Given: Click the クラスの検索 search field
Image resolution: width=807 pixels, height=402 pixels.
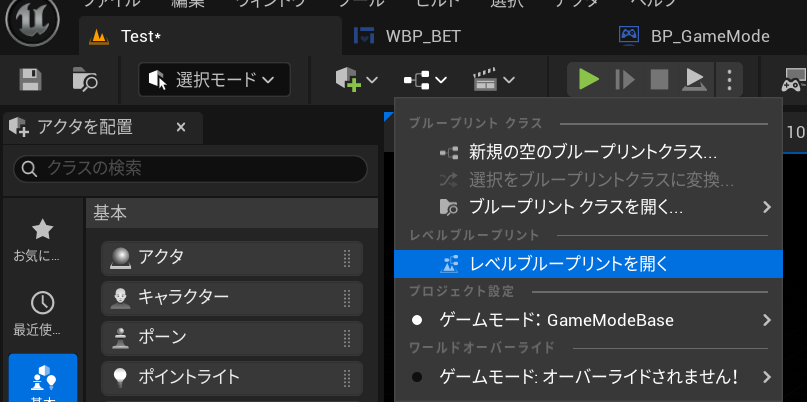Looking at the screenshot, I should pos(195,168).
